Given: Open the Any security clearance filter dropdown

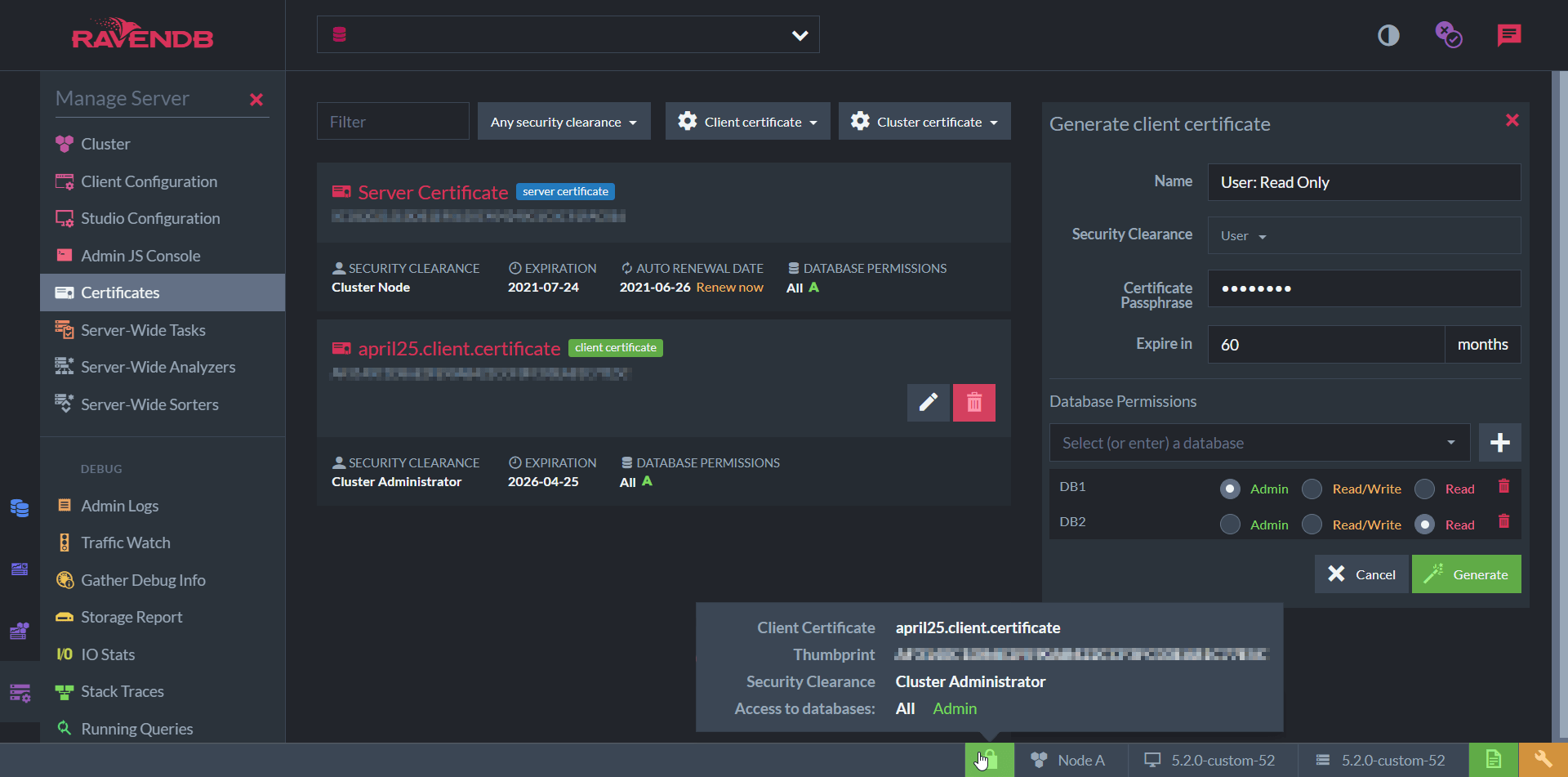Looking at the screenshot, I should coord(563,122).
